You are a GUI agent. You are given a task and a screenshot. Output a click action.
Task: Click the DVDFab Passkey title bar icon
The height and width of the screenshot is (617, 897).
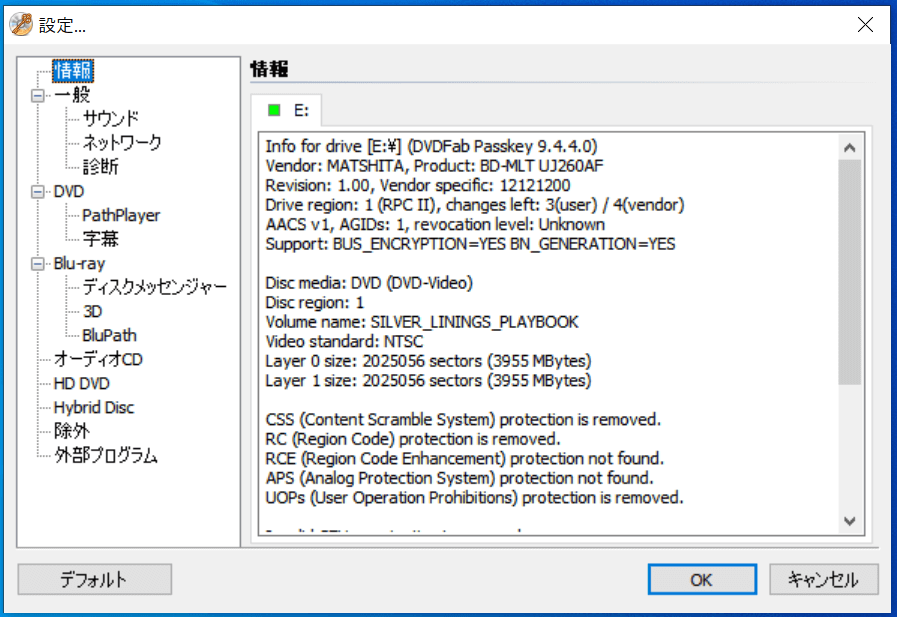[x=20, y=25]
